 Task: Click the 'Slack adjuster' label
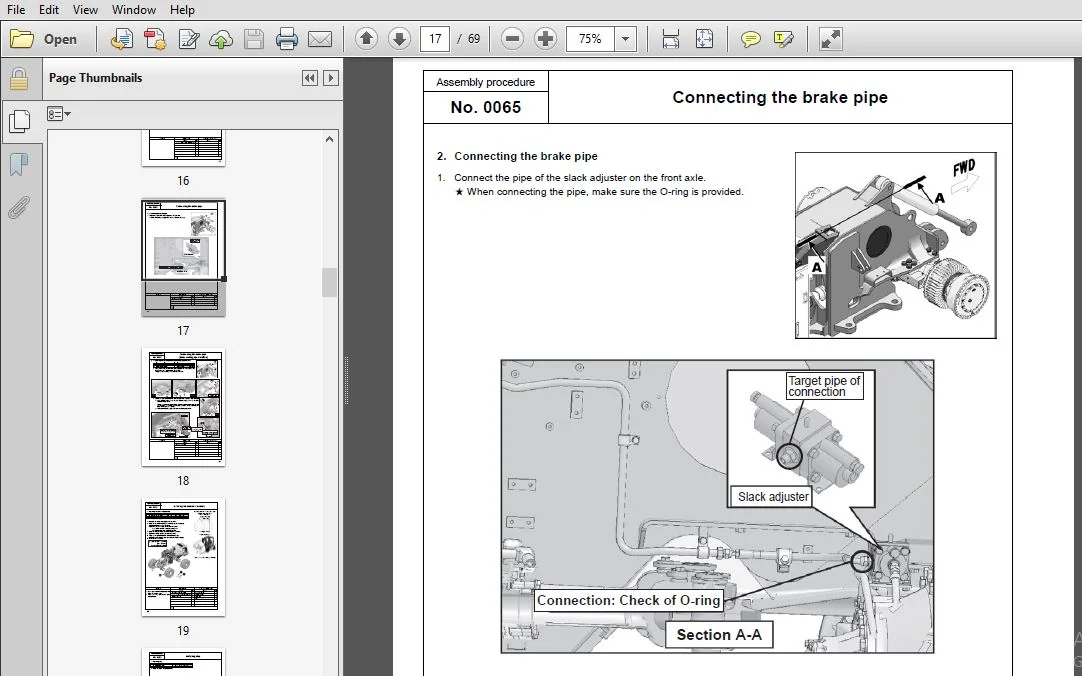pos(773,497)
